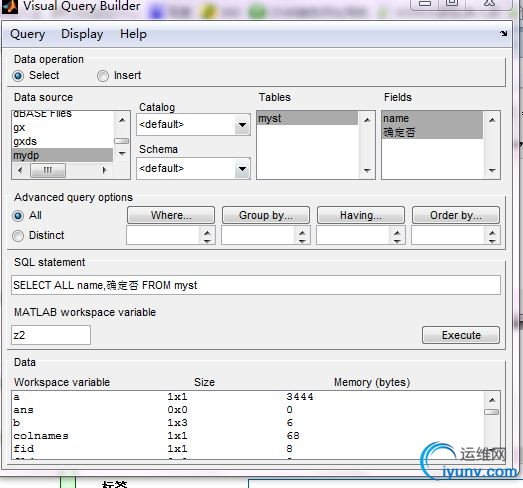The image size is (523, 488).
Task: Click Order by box down stepper arrow
Action: point(492,241)
